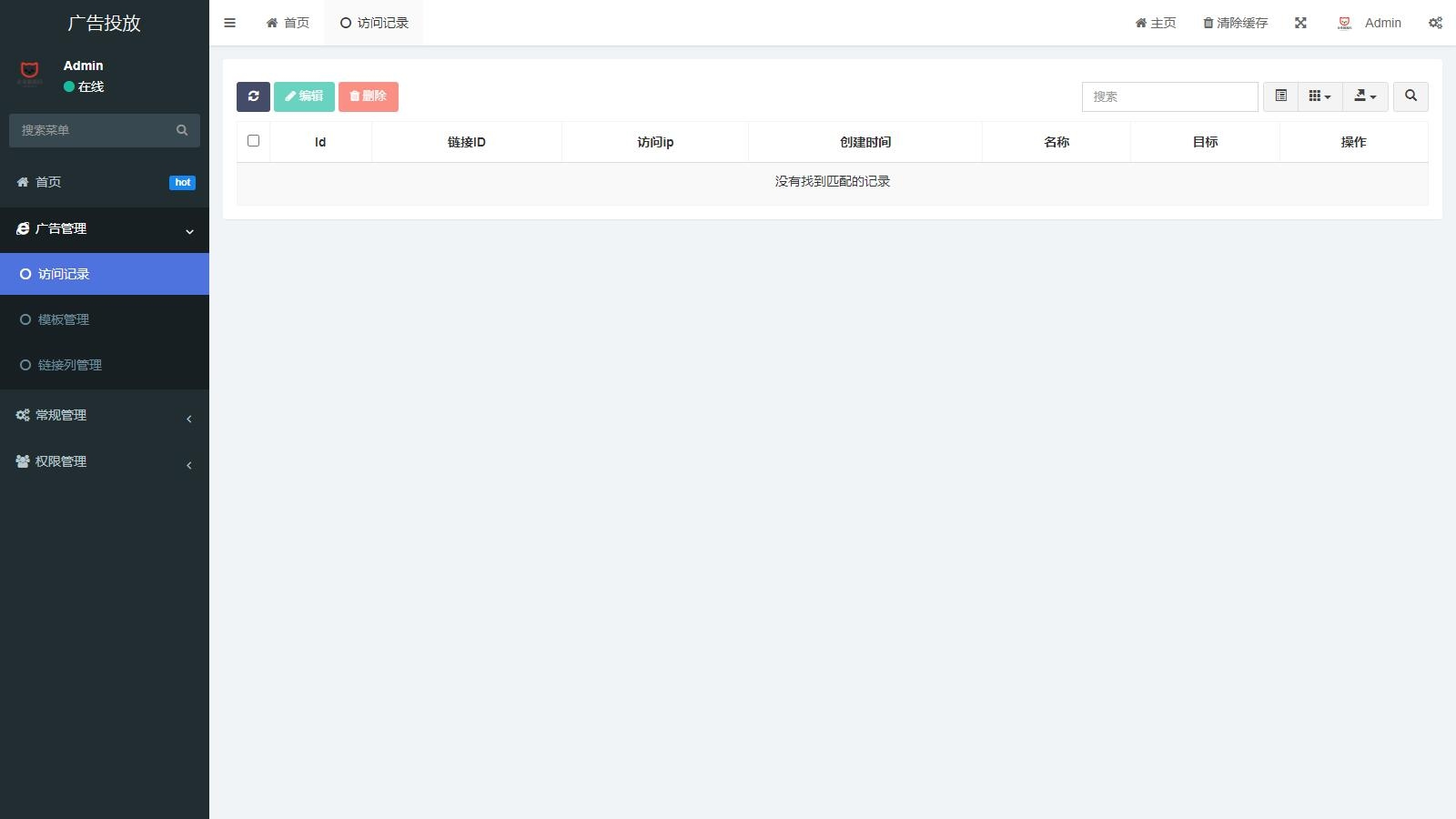Click the 广告投放 logo title
Viewport: 1456px width, 819px height.
(x=105, y=23)
